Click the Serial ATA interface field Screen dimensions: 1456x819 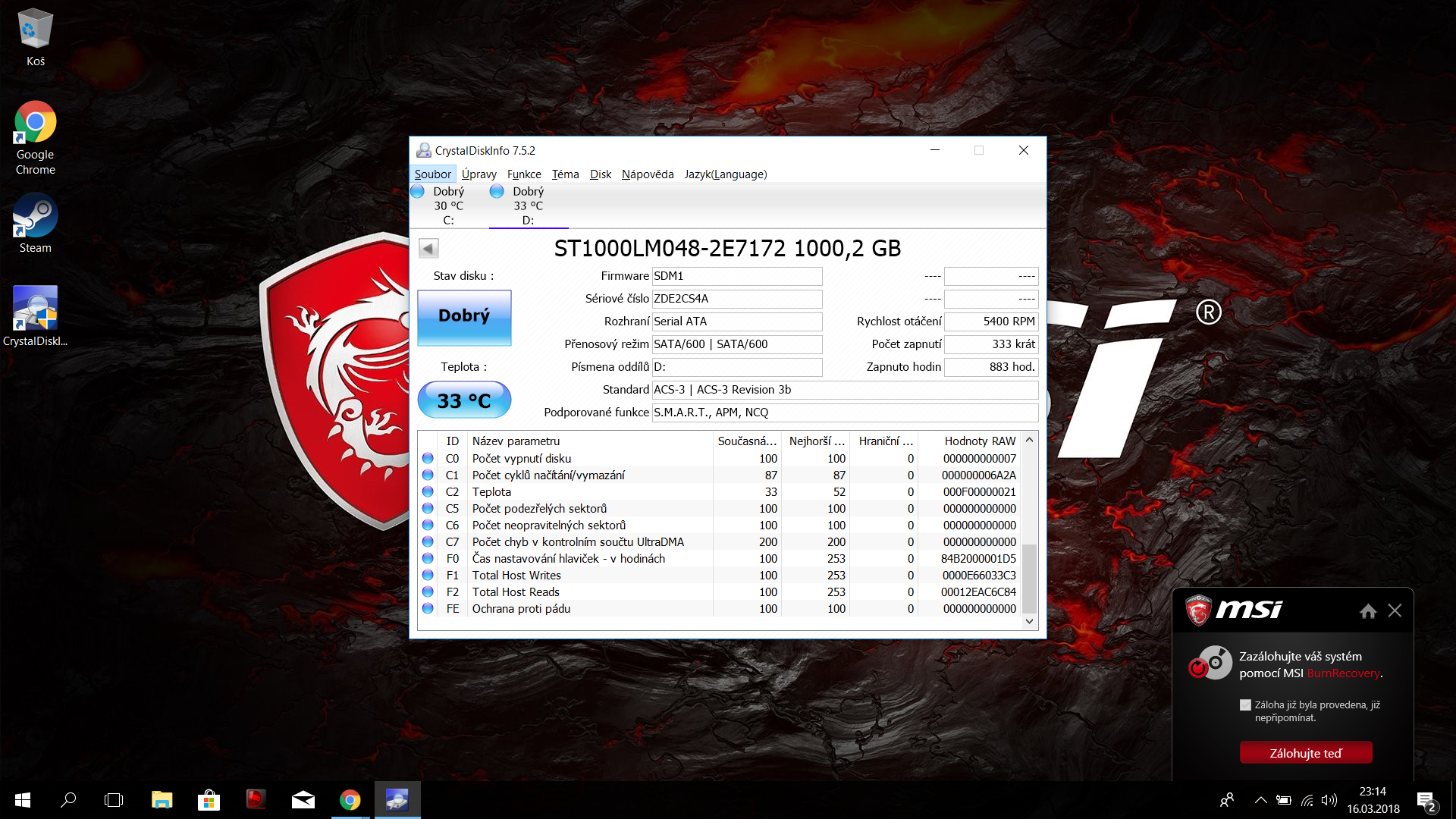tap(737, 322)
